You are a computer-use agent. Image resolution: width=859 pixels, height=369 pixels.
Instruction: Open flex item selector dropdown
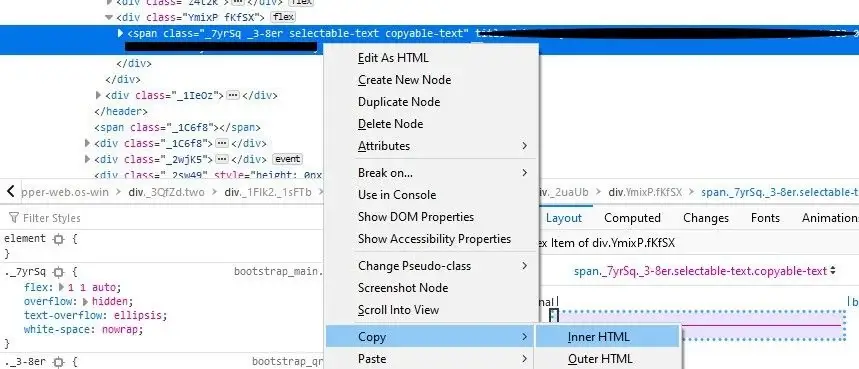(x=705, y=271)
